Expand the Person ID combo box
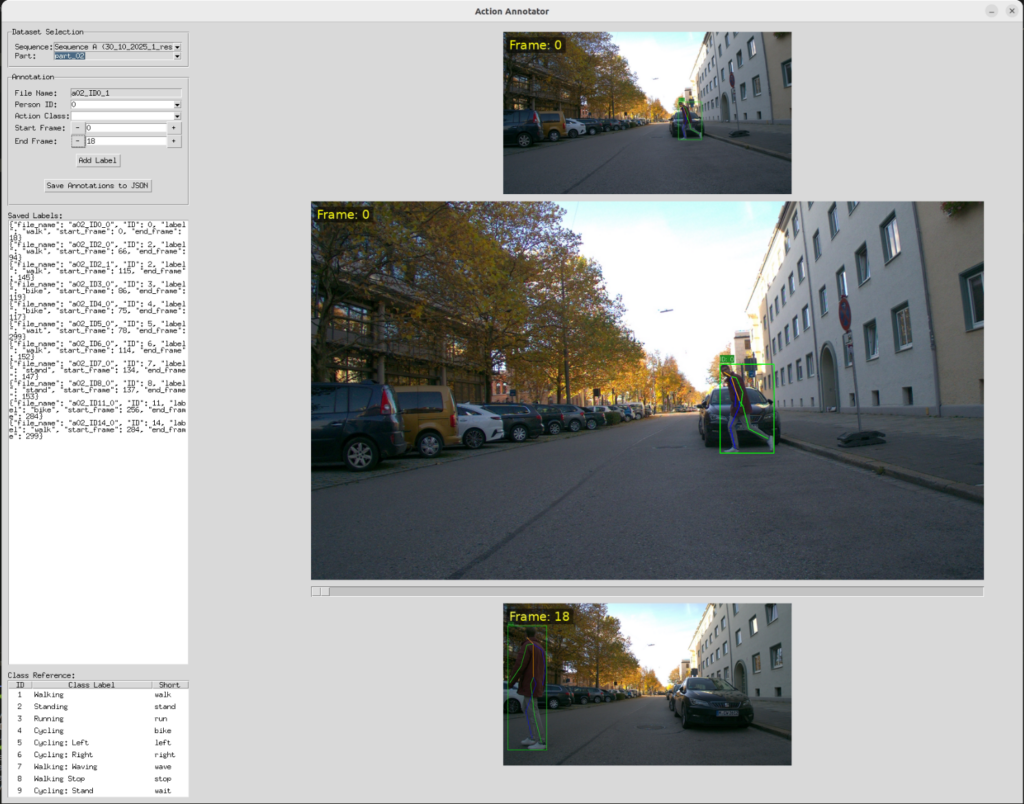 (x=125, y=104)
